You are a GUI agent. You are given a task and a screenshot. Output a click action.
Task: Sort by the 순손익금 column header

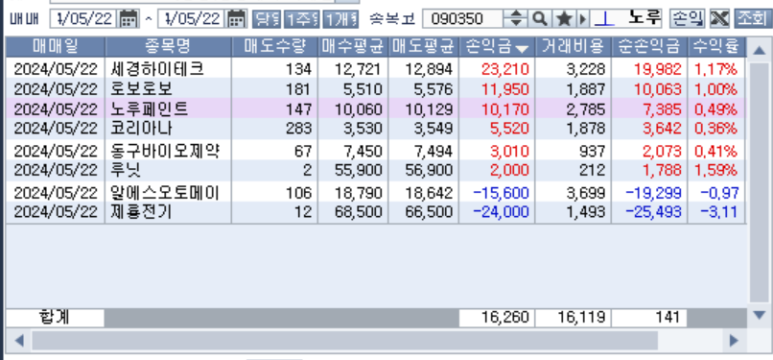(650, 47)
